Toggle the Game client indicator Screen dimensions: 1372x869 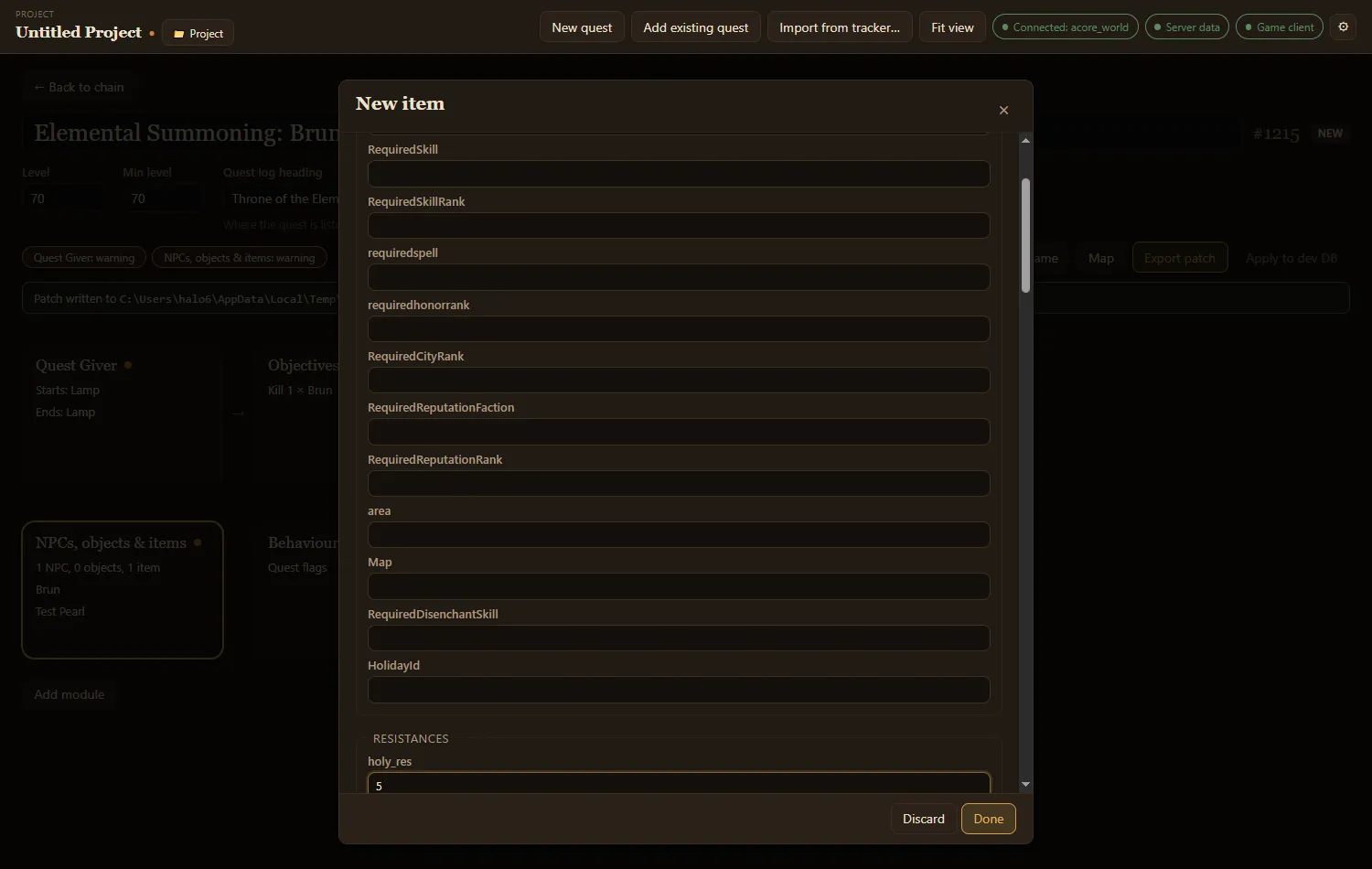[1280, 27]
